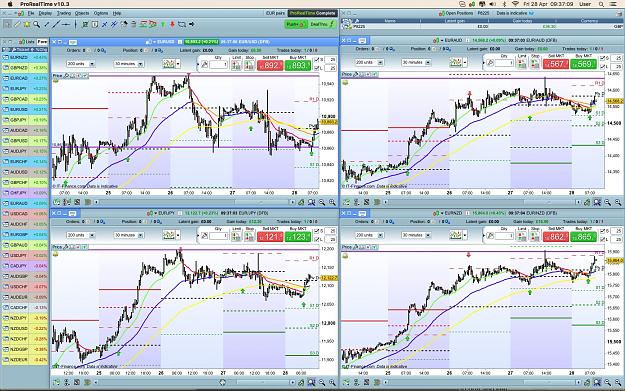
Task: Click the red down arrow sell tool
Action: click(x=172, y=24)
